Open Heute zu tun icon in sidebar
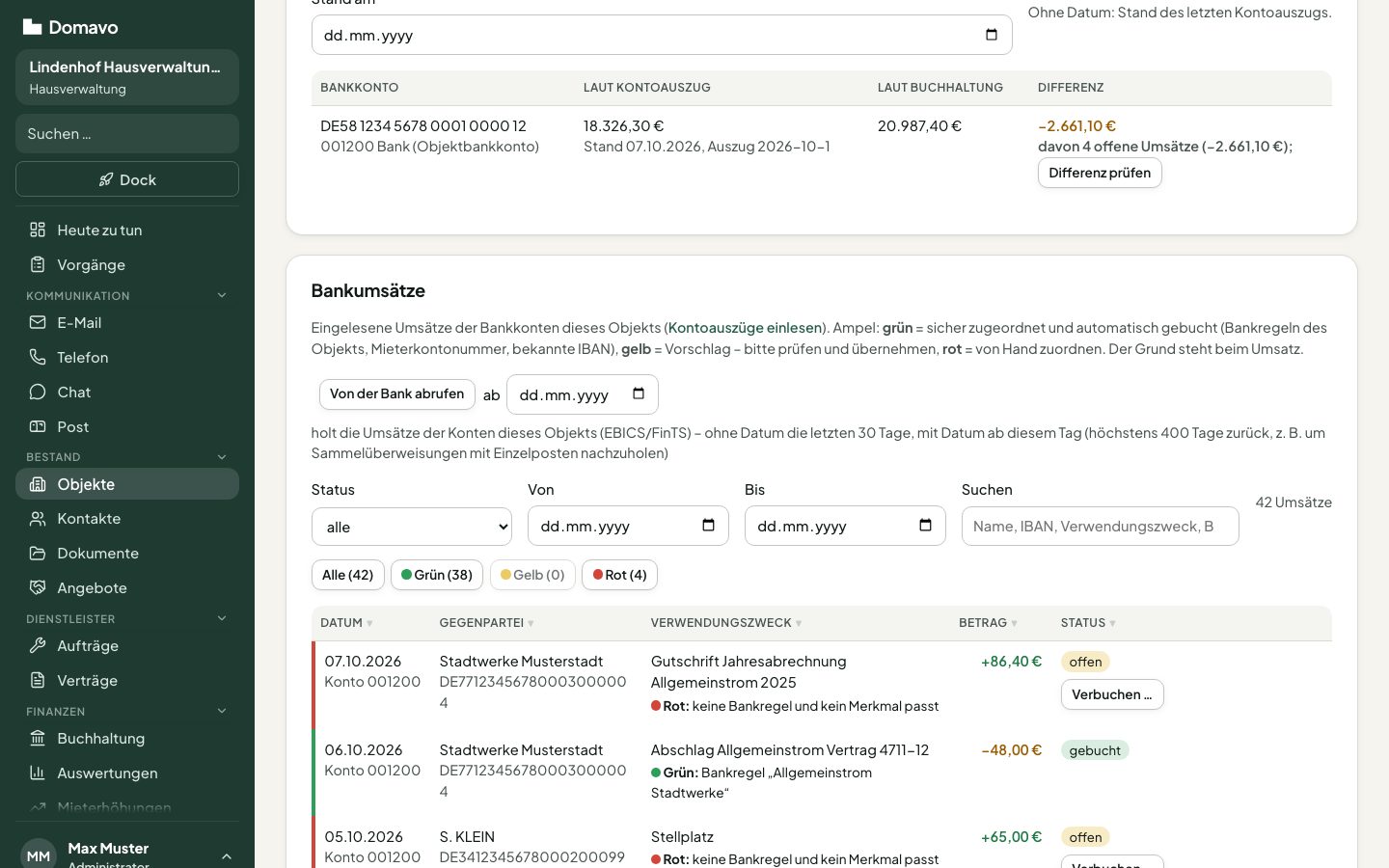 [x=38, y=230]
